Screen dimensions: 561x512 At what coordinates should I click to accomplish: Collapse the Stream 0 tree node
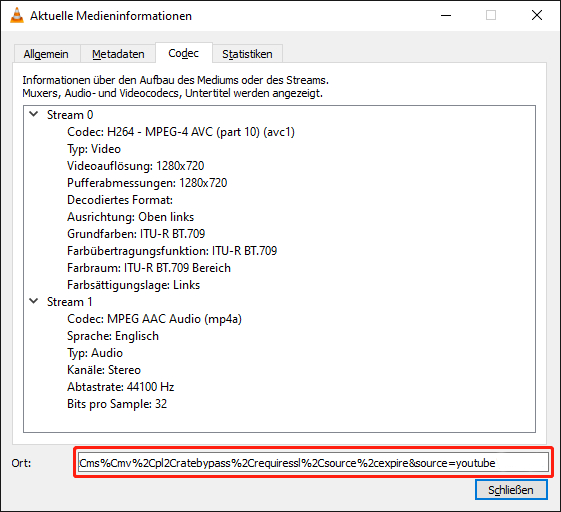pyautogui.click(x=34, y=114)
